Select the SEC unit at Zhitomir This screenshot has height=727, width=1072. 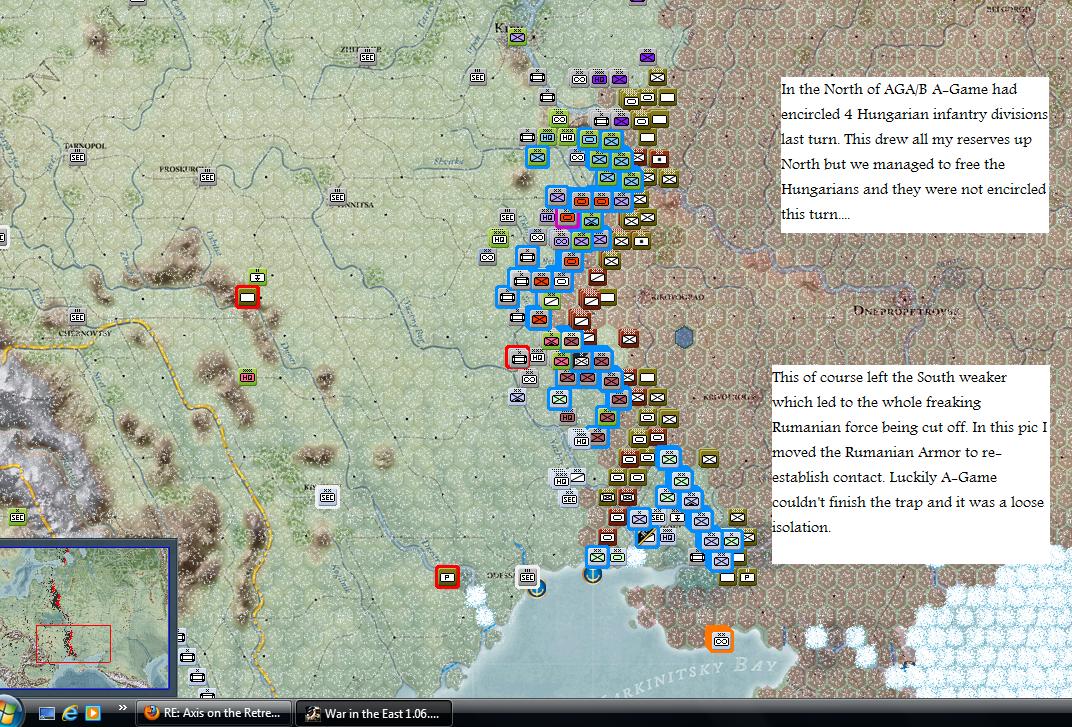click(368, 57)
